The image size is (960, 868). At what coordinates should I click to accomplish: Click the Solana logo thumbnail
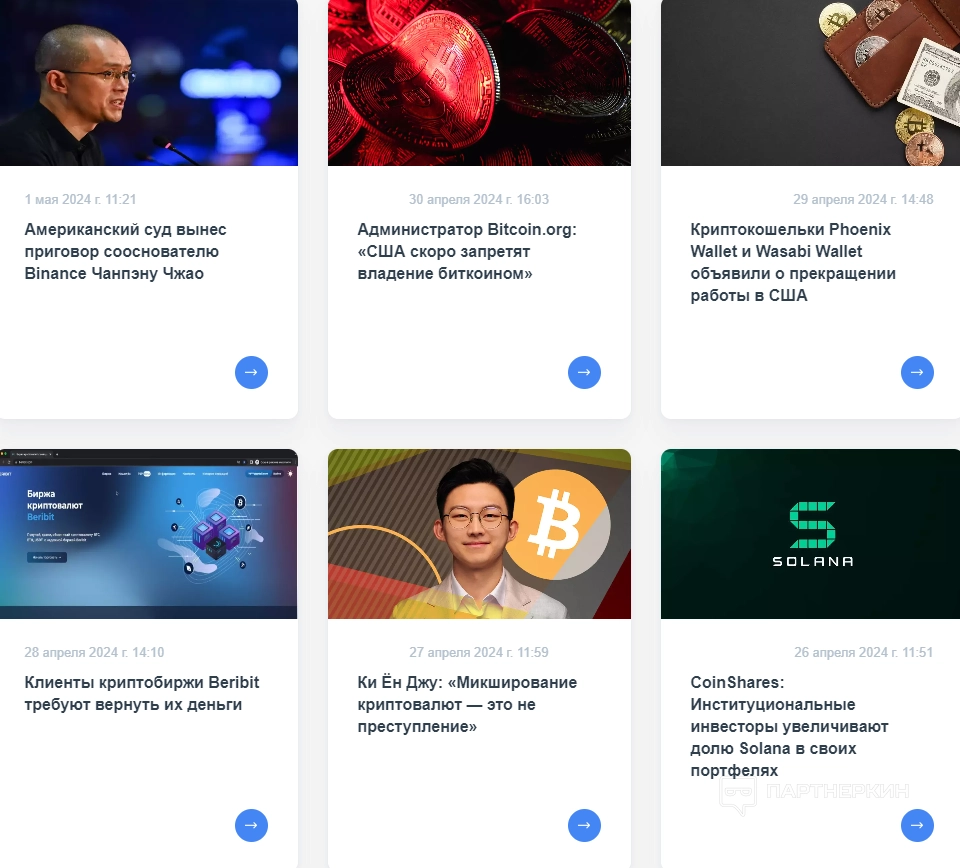[x=811, y=534]
